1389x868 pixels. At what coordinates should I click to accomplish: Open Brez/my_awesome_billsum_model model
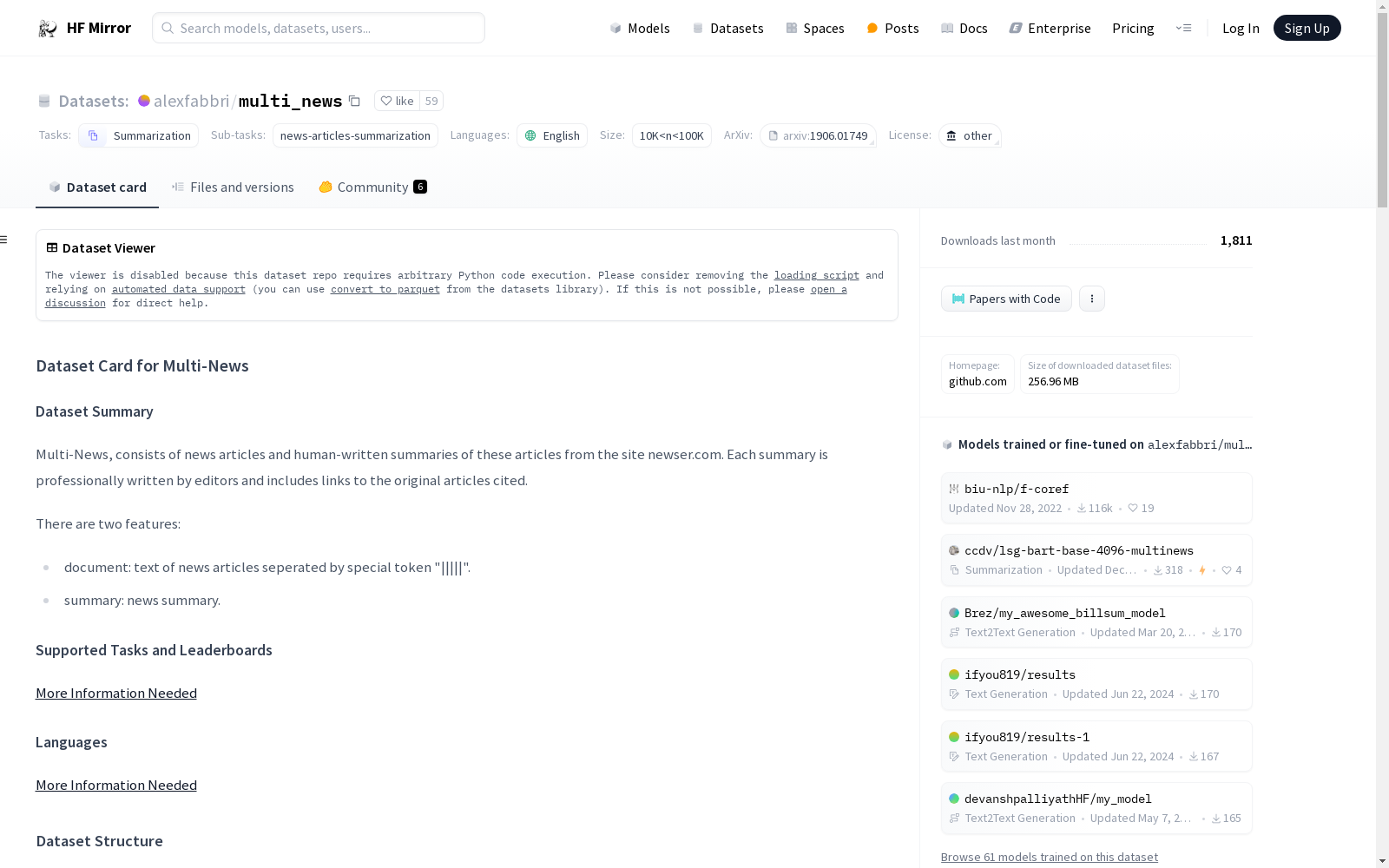click(x=1096, y=622)
